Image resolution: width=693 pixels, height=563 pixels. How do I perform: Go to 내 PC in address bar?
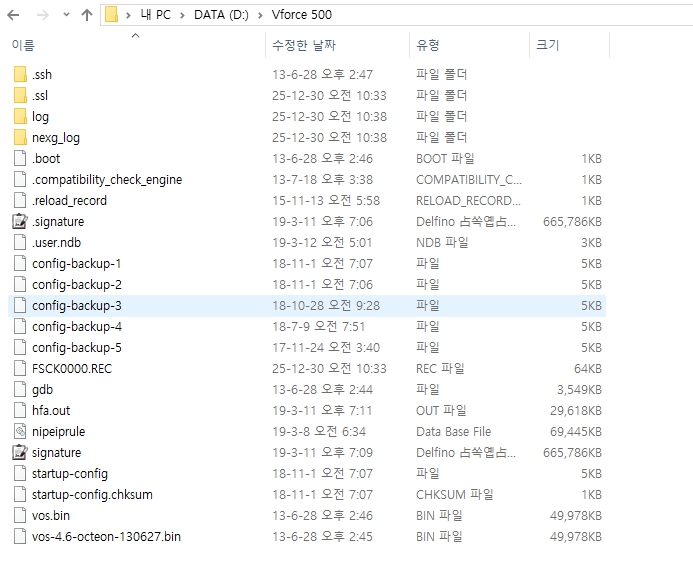155,15
